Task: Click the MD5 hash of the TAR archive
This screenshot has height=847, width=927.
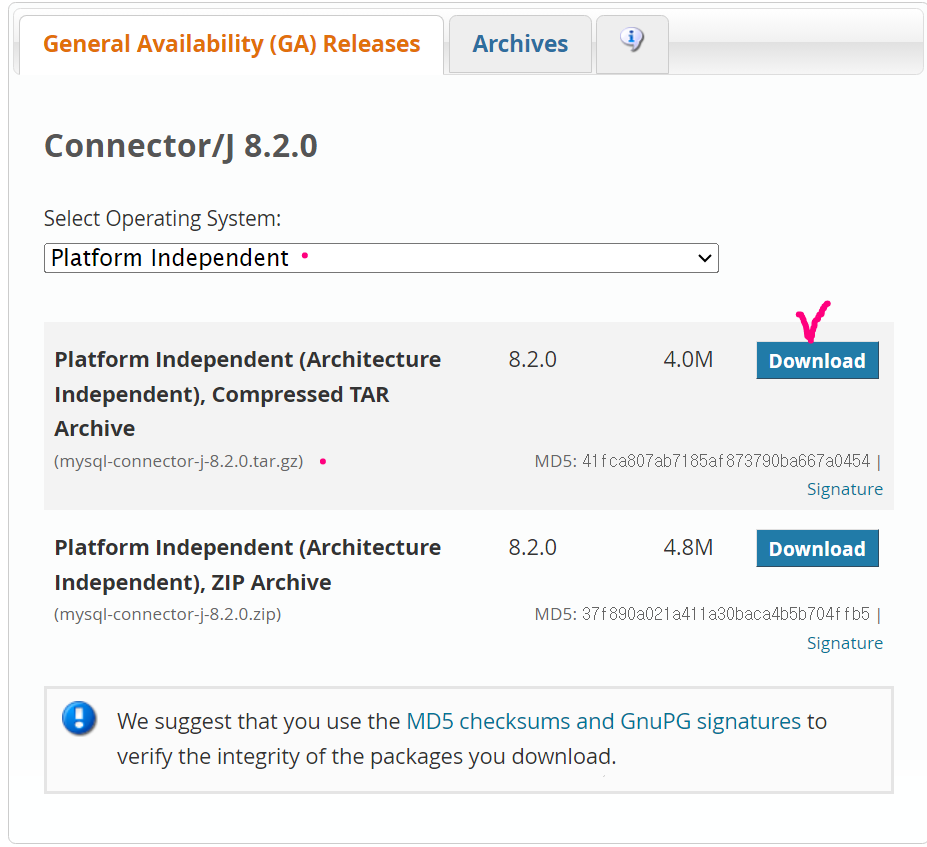Action: click(x=726, y=461)
